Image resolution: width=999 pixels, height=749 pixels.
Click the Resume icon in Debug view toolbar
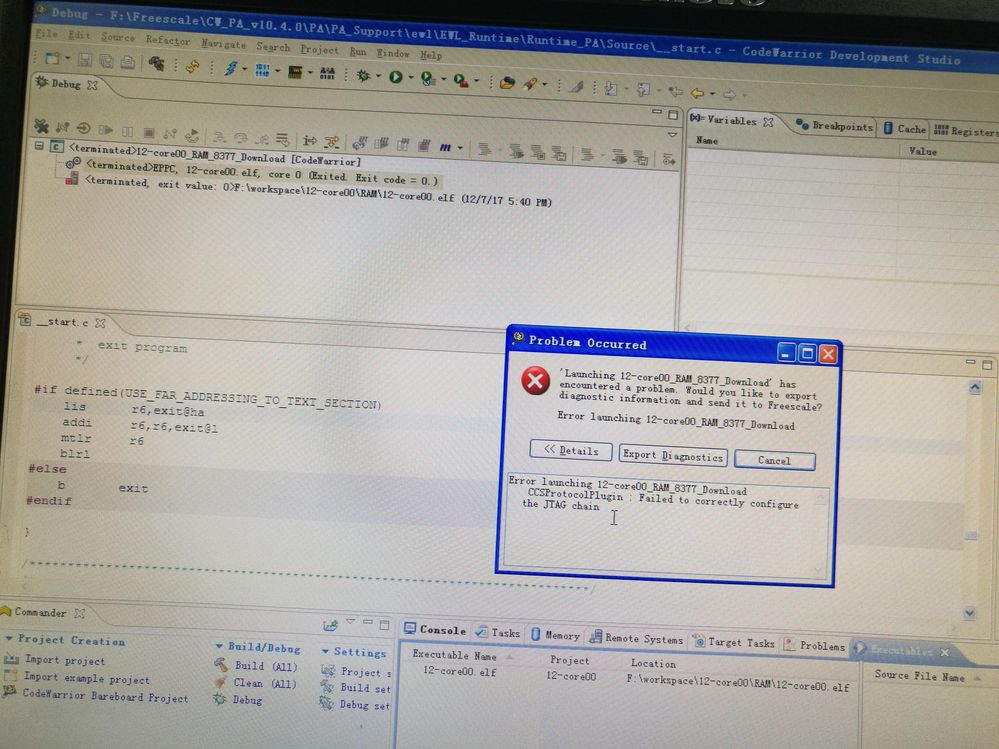pos(106,130)
